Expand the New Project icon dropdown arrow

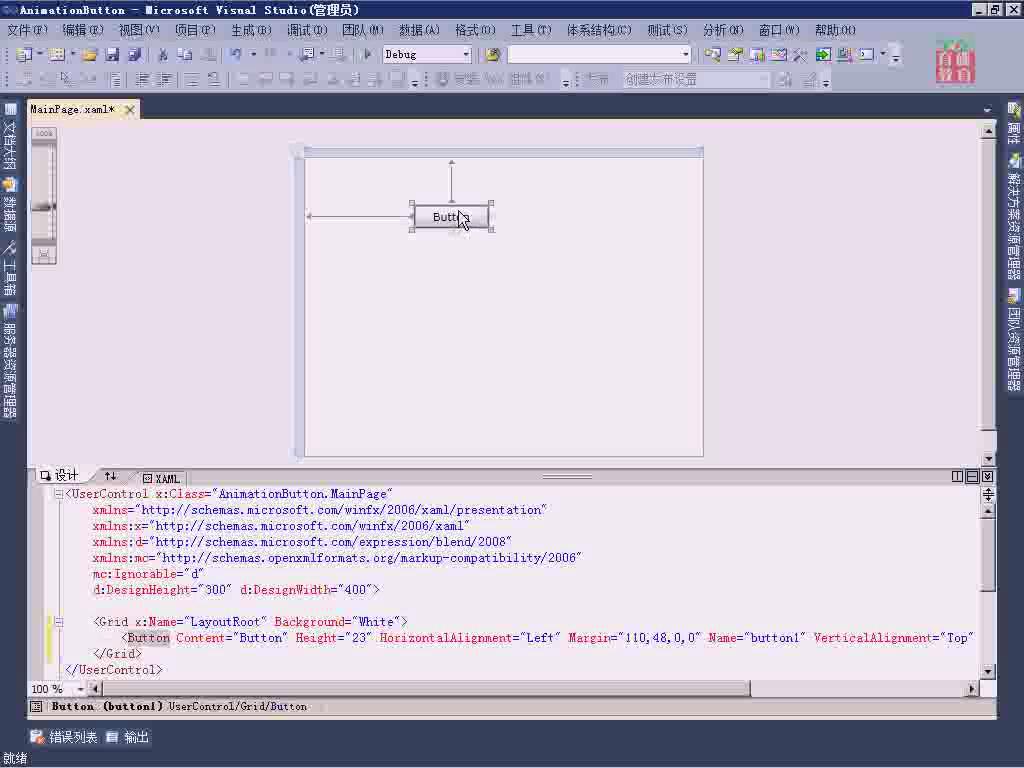pyautogui.click(x=39, y=54)
